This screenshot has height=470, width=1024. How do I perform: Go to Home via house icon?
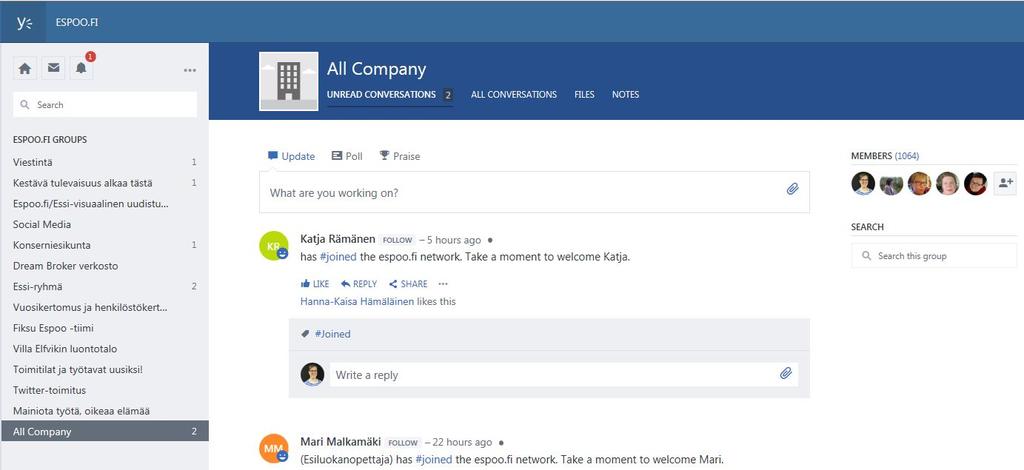tap(25, 69)
